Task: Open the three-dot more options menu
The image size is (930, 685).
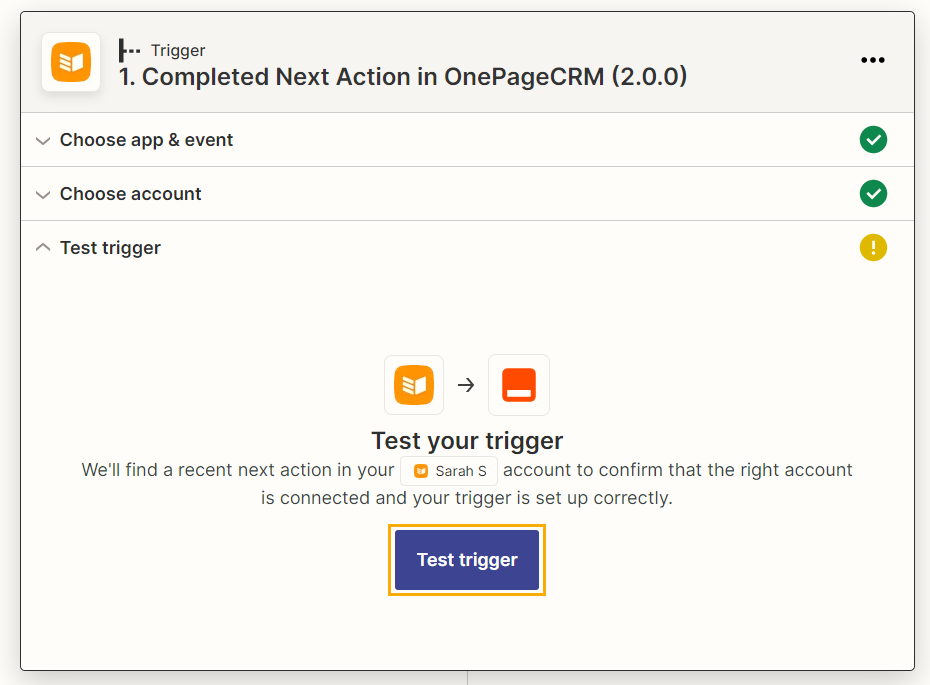Action: 872,60
